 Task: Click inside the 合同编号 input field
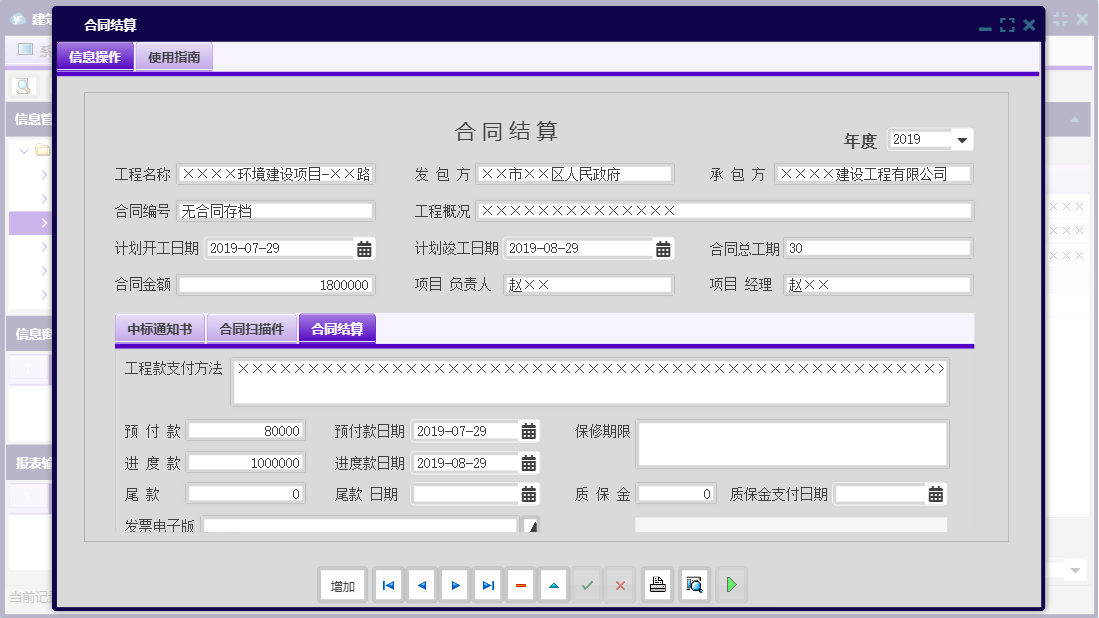[x=276, y=210]
